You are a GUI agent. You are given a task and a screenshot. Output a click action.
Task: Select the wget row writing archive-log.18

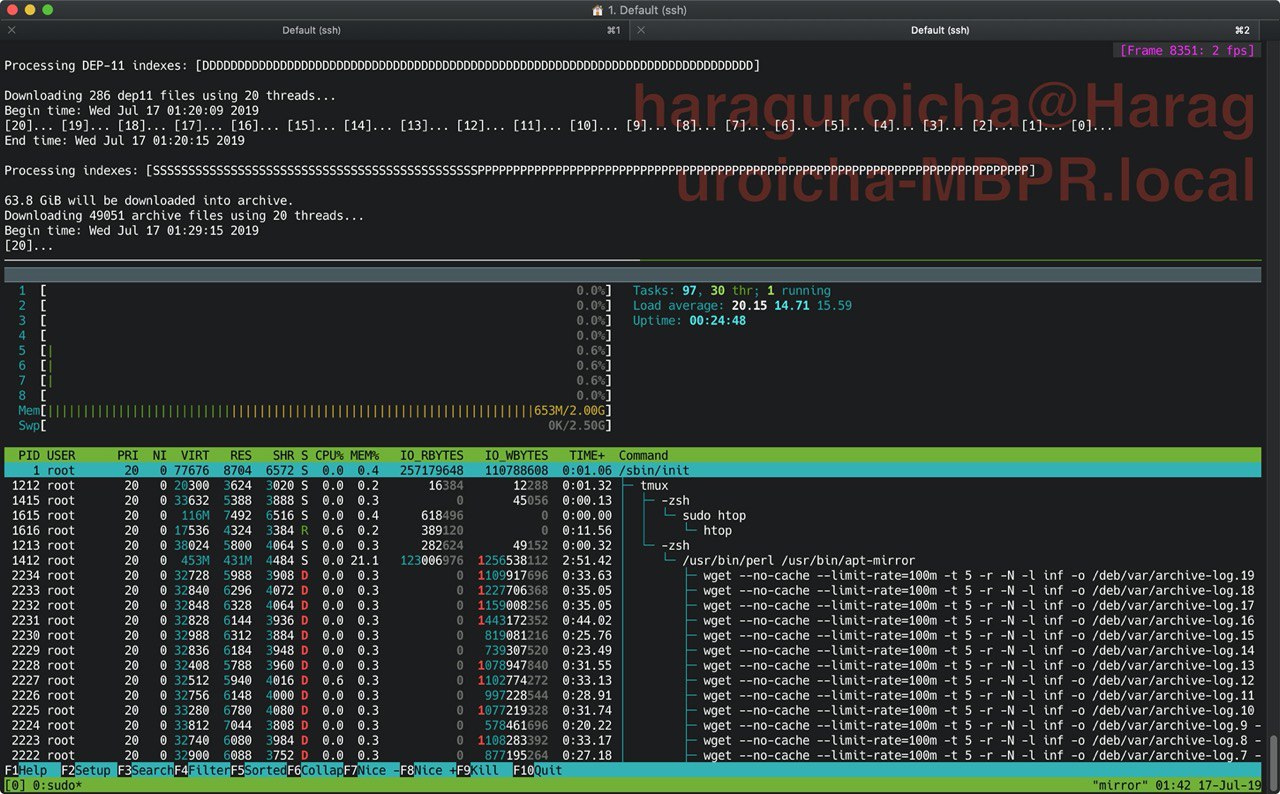[632, 590]
